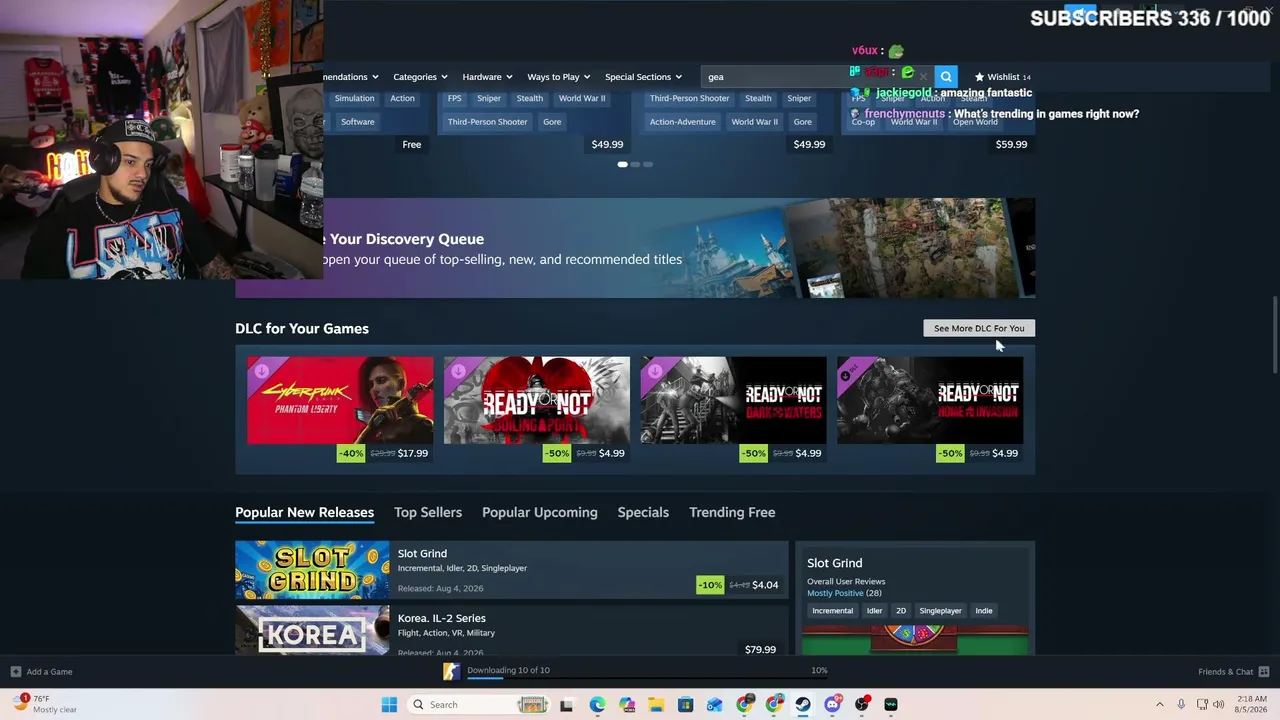Viewport: 1280px width, 720px height.
Task: Launch Microsoft Edge from the taskbar
Action: click(x=597, y=705)
